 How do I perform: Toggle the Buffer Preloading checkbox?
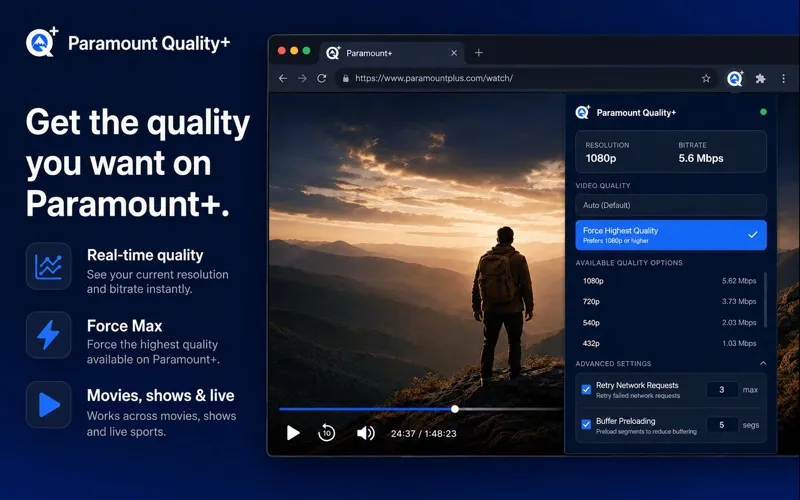[x=586, y=424]
